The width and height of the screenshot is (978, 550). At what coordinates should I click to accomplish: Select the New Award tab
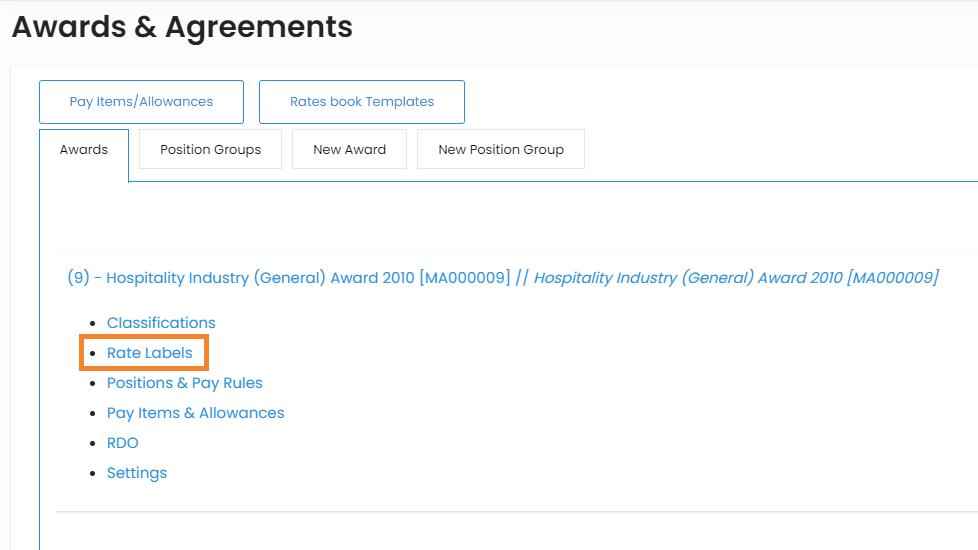(x=349, y=150)
